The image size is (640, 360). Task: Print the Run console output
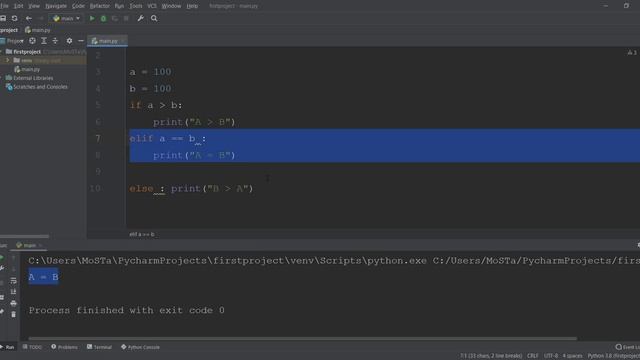(13, 303)
